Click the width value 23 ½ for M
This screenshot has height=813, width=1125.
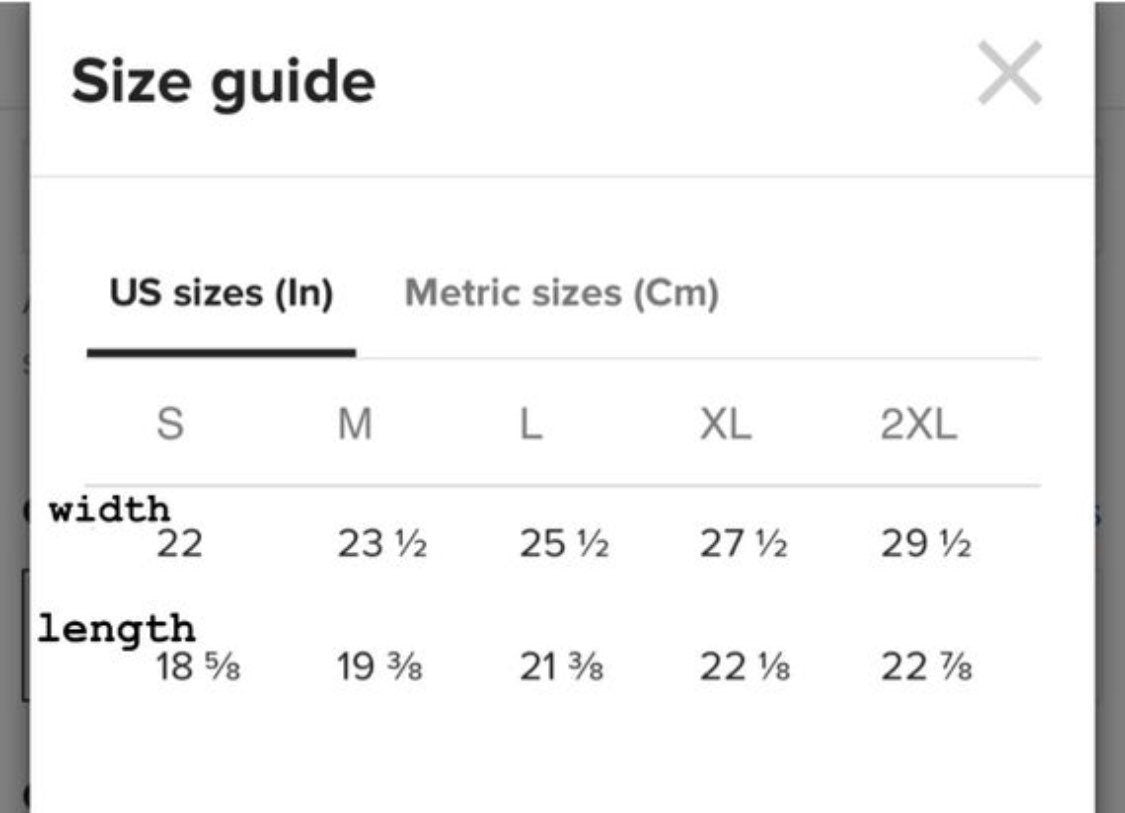pos(382,543)
